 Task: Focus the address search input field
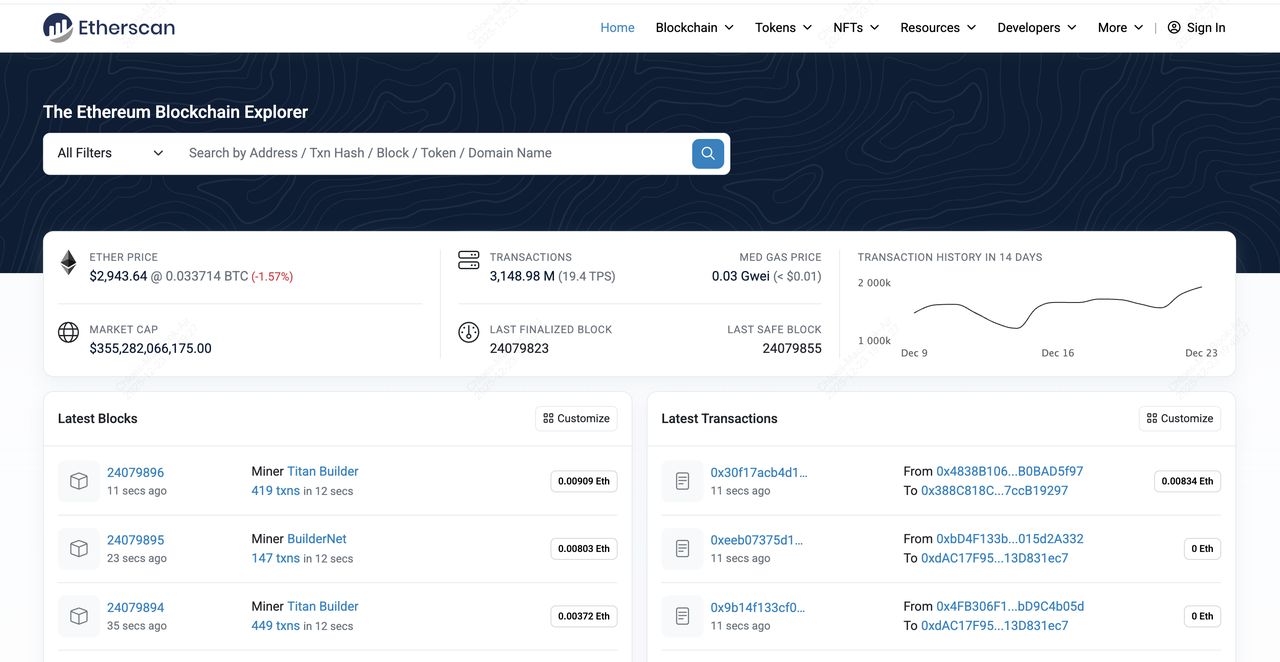click(430, 153)
